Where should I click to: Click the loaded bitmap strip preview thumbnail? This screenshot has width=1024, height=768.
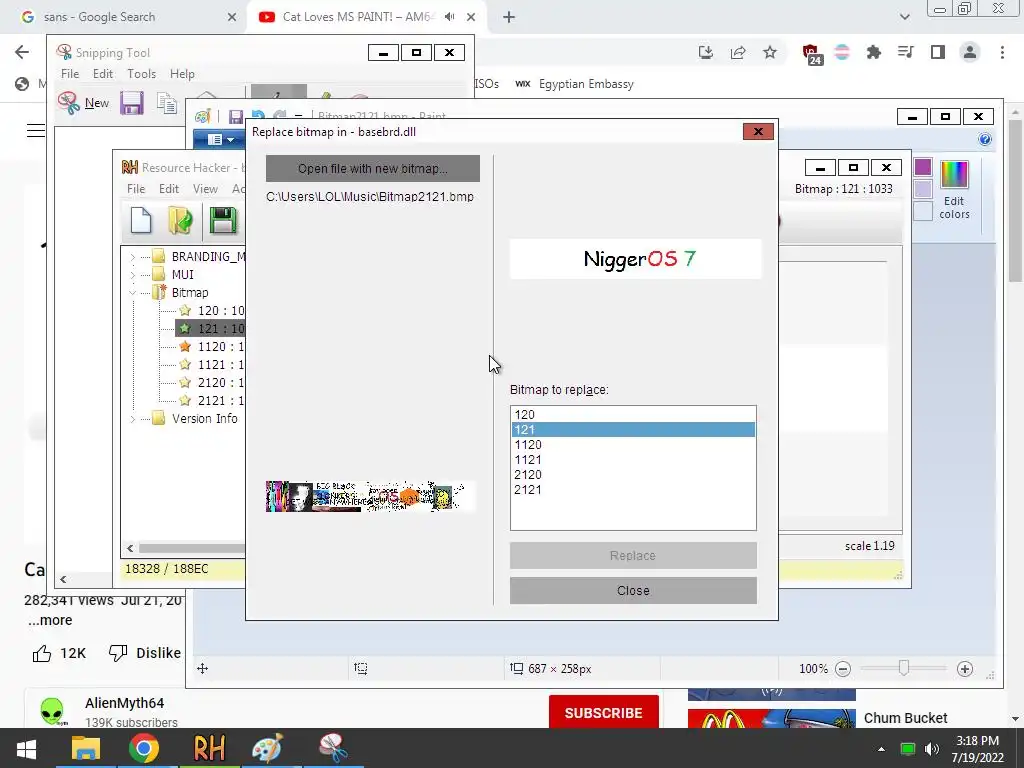tap(370, 496)
